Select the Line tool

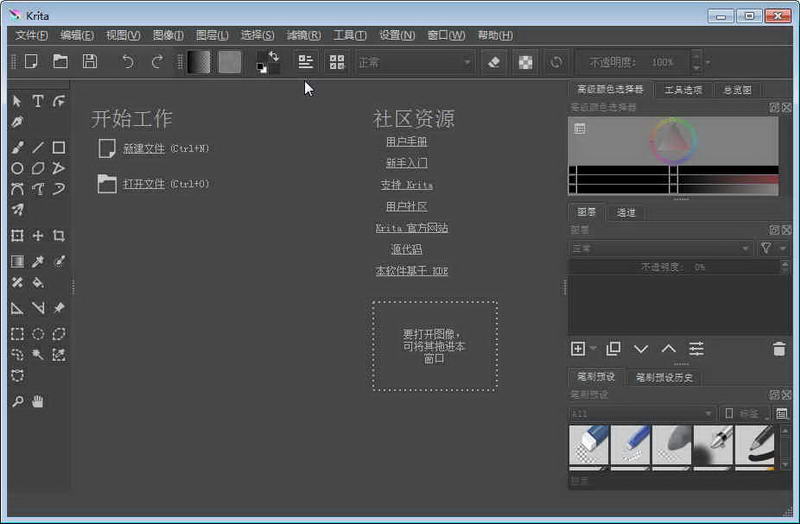coord(38,147)
